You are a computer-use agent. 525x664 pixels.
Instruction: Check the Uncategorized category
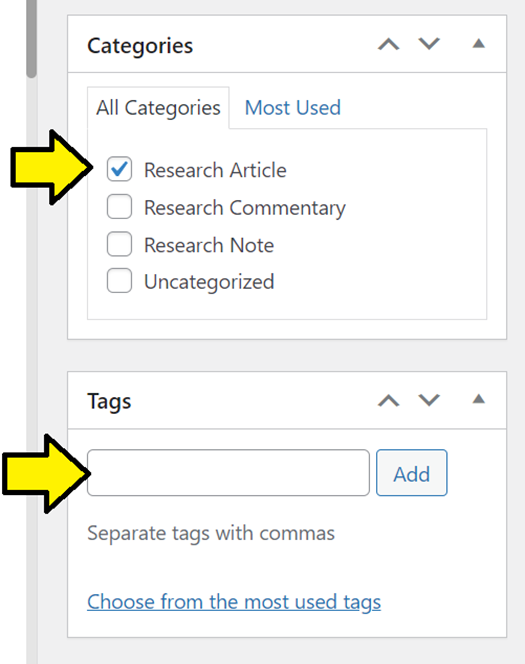119,281
